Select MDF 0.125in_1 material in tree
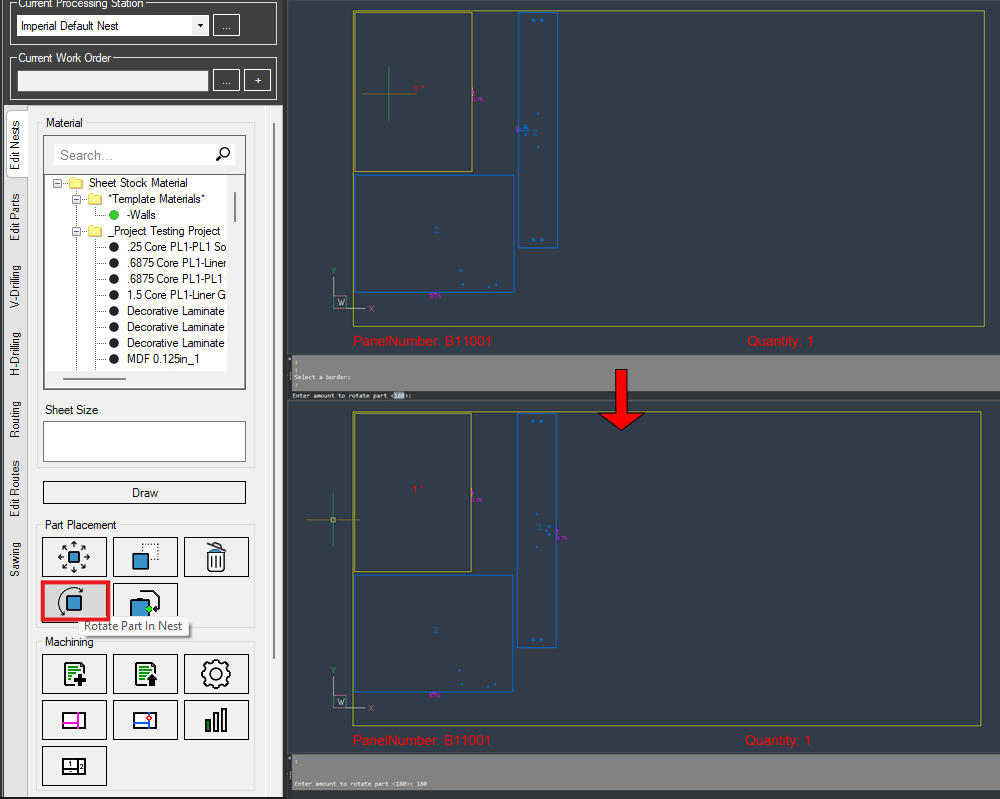This screenshot has width=1000, height=799. coord(162,359)
